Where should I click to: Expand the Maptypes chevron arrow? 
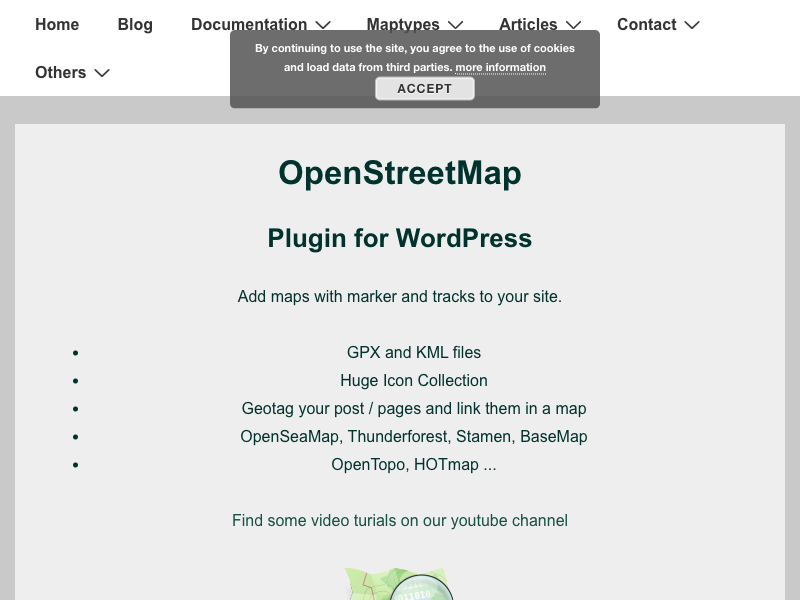(456, 25)
